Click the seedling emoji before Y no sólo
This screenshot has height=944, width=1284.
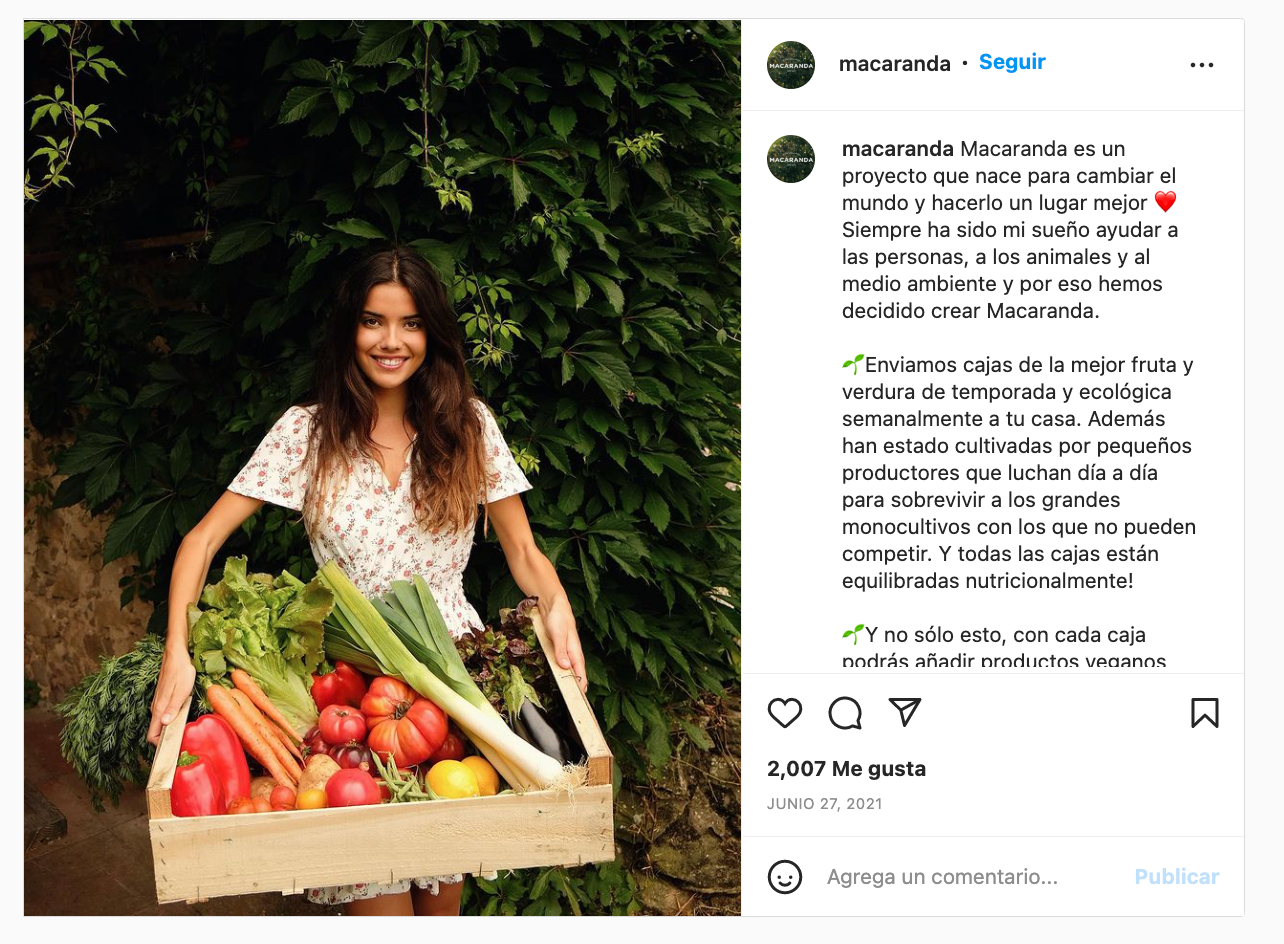click(x=853, y=634)
